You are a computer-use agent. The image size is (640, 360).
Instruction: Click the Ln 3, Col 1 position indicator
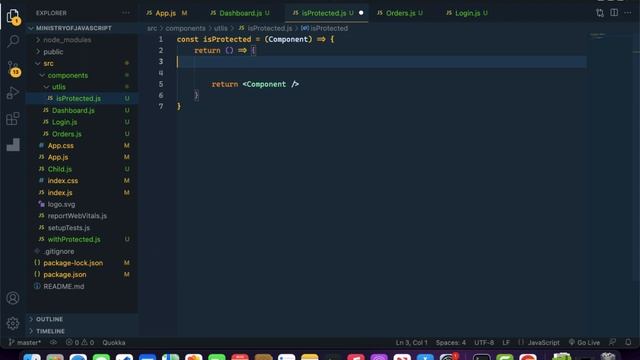pos(411,342)
